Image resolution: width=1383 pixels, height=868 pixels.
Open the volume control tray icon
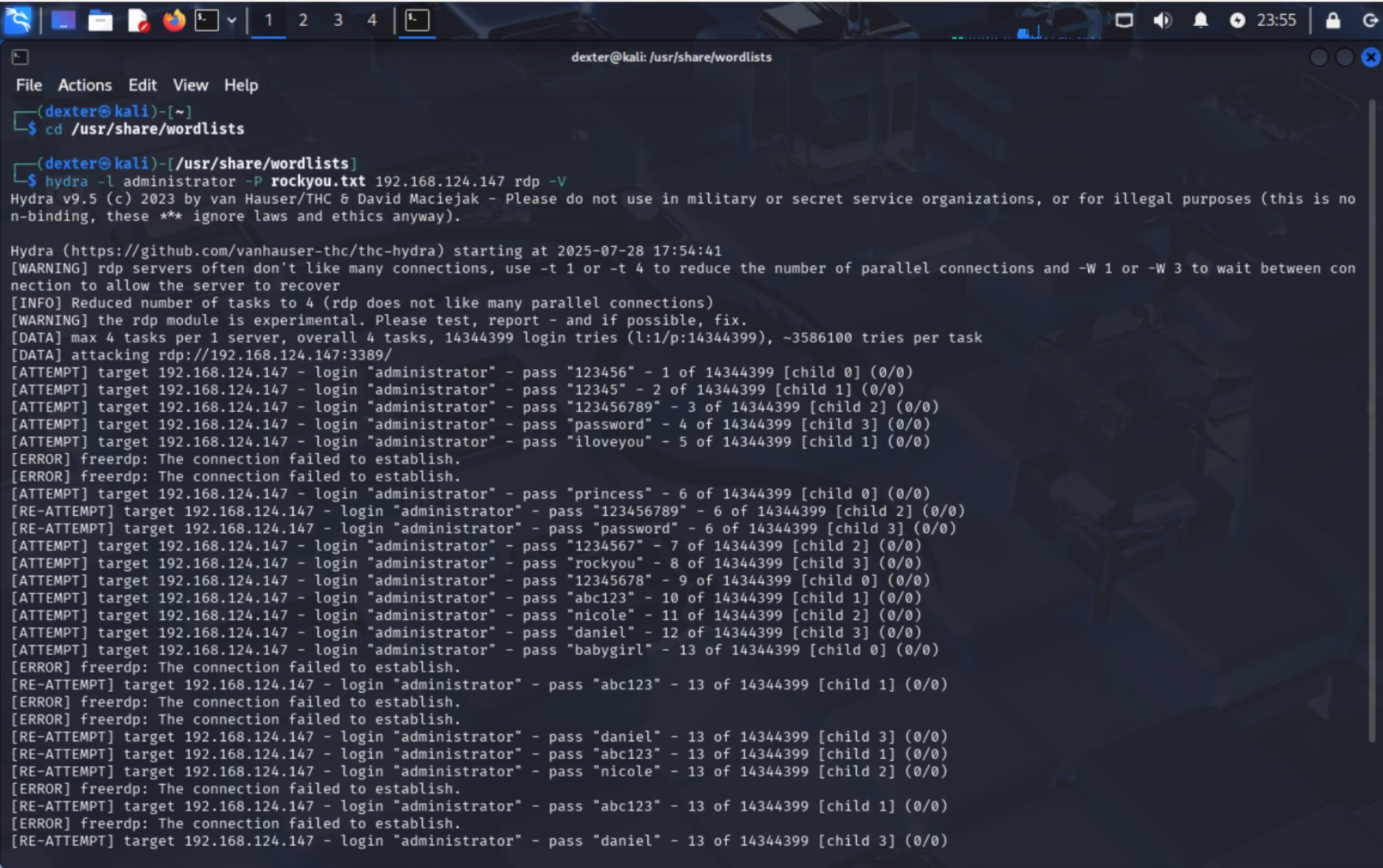1163,20
